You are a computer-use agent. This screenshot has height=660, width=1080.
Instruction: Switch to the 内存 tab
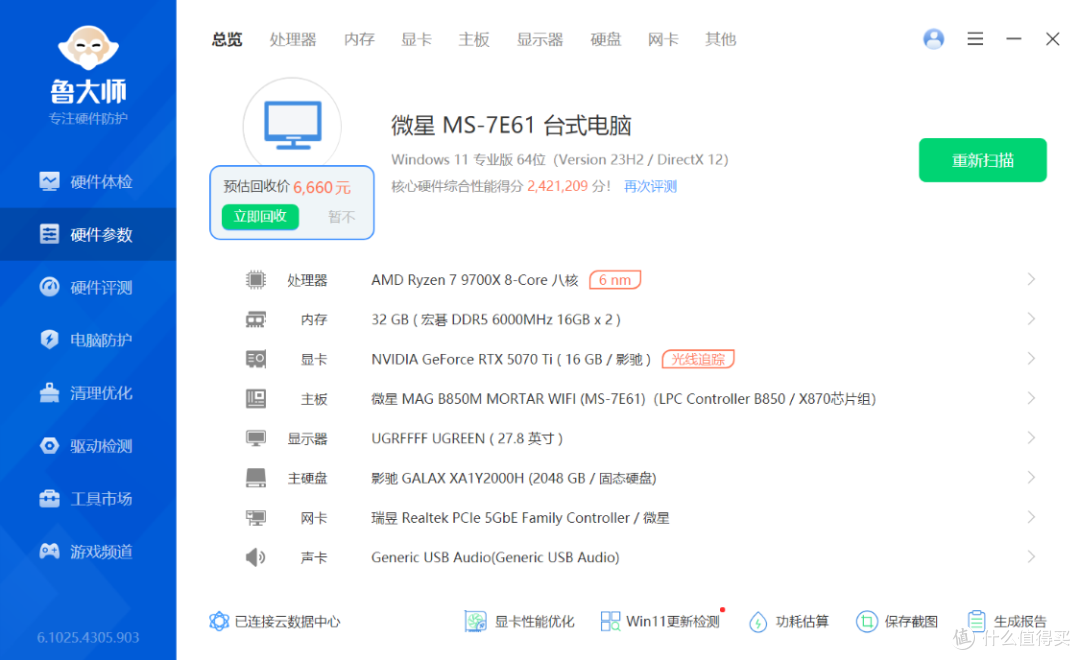coord(359,39)
